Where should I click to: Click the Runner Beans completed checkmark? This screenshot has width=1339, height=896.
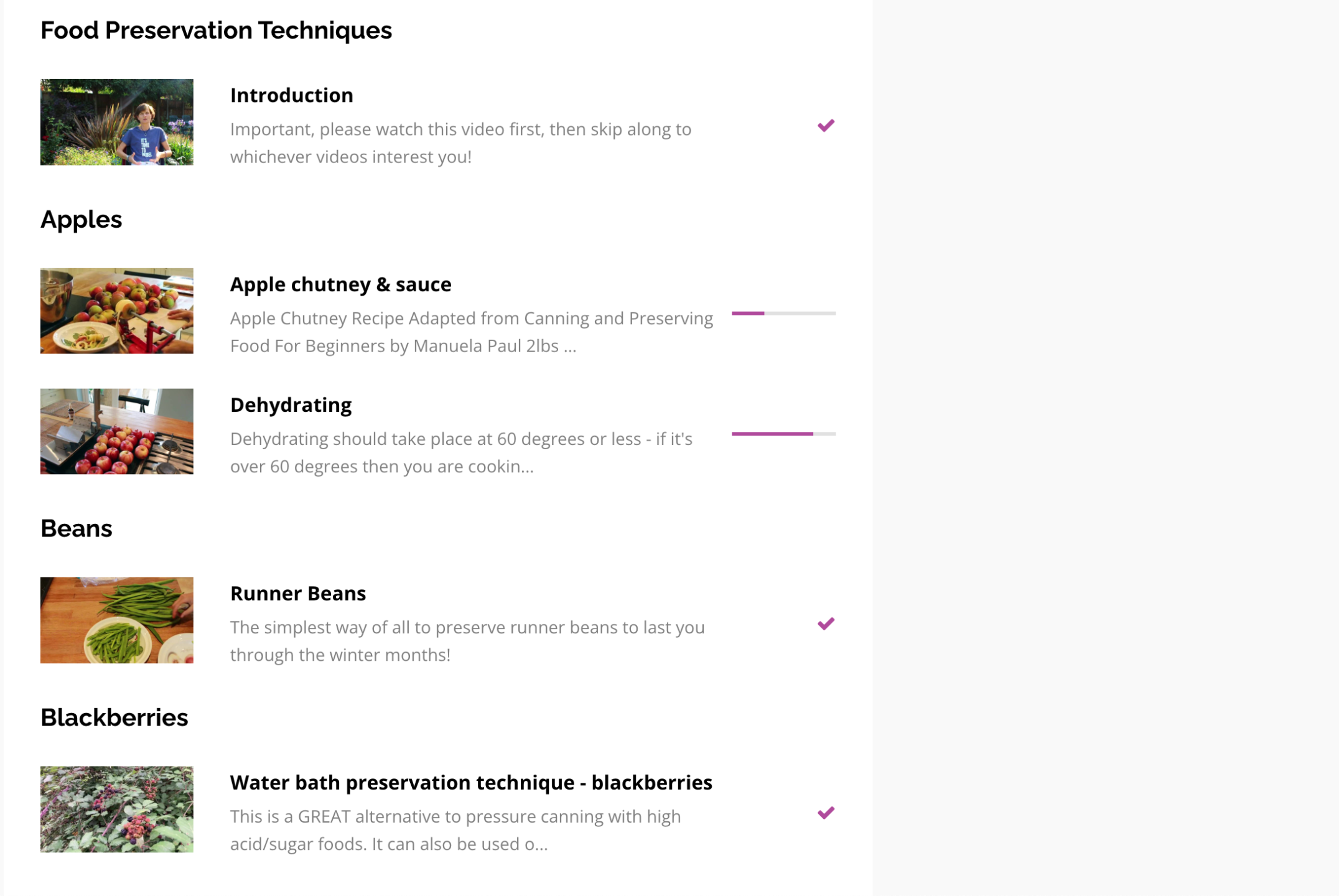click(x=826, y=624)
